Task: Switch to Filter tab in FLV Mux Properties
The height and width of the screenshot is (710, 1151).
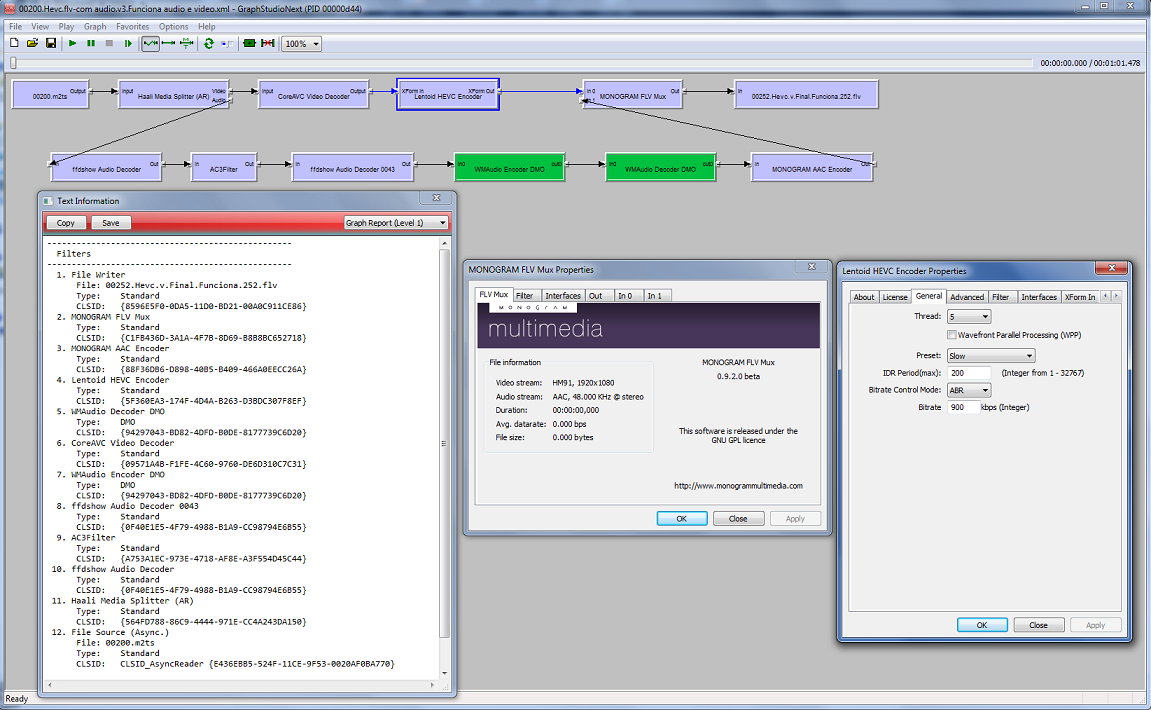Action: [524, 296]
